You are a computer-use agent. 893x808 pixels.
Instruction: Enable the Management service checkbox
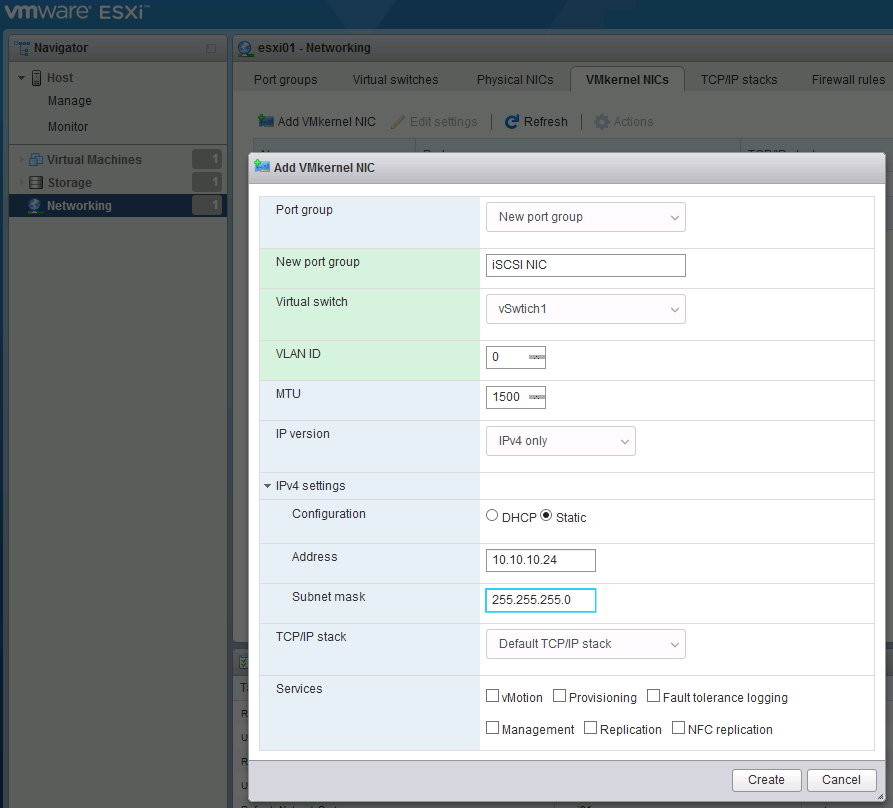coord(493,728)
